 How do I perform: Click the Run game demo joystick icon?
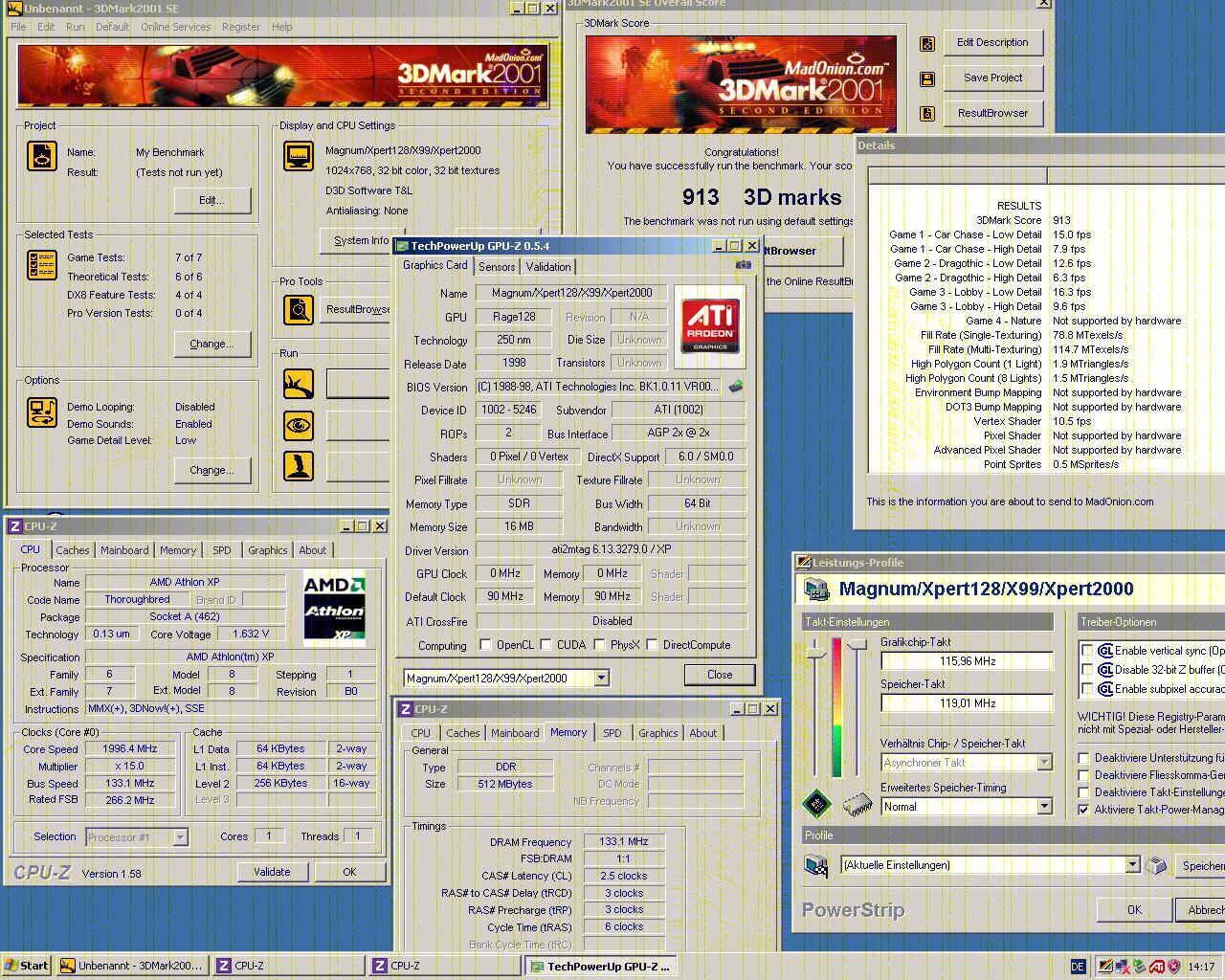(299, 465)
